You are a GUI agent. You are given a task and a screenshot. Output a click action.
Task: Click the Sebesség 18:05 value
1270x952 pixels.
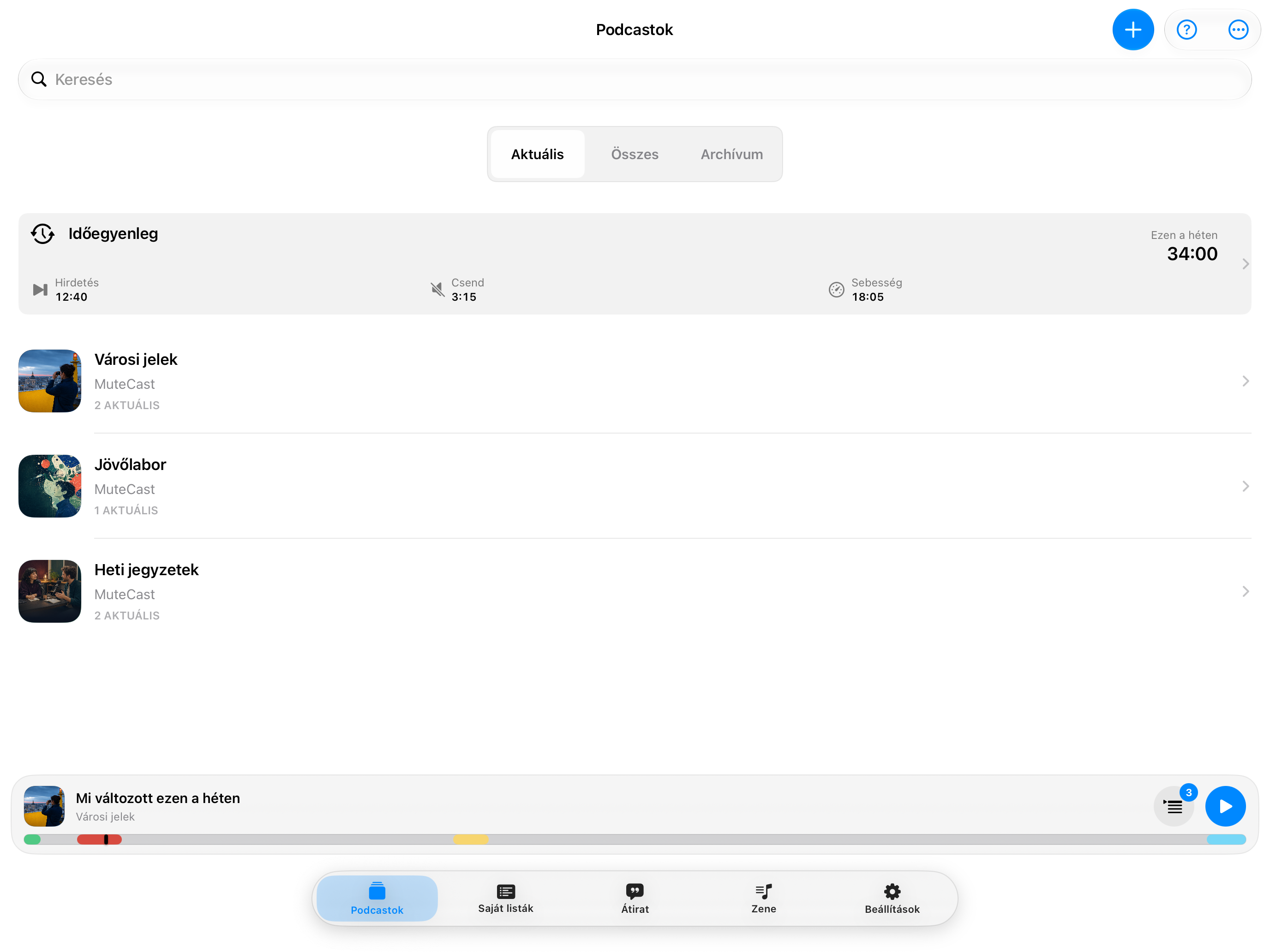[868, 297]
